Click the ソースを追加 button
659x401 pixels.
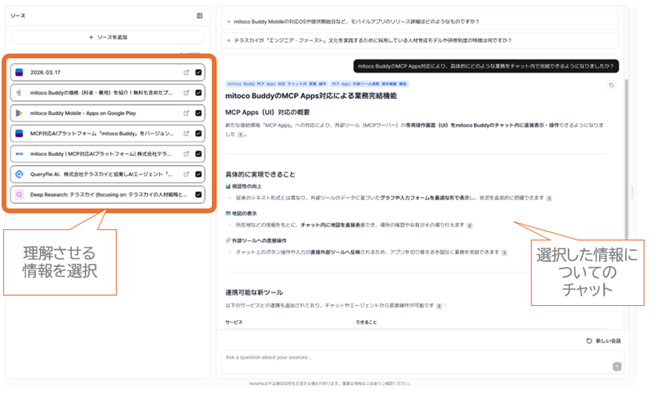[108, 37]
